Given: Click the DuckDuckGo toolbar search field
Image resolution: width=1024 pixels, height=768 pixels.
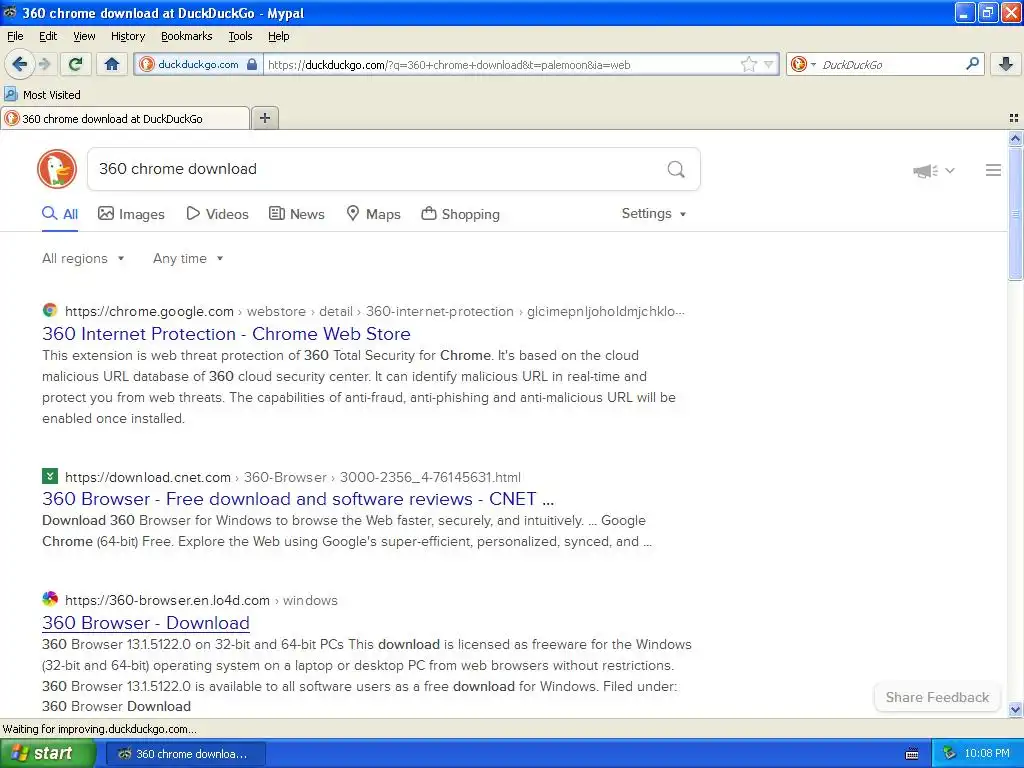Looking at the screenshot, I should click(x=891, y=64).
